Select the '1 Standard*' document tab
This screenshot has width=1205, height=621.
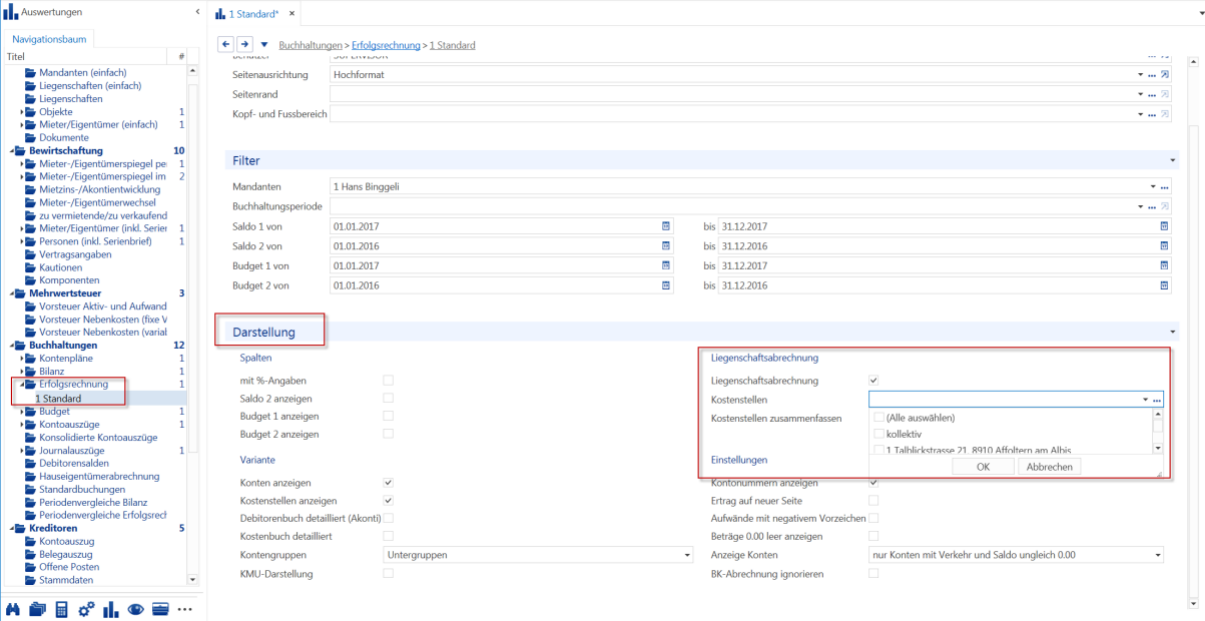[x=254, y=13]
